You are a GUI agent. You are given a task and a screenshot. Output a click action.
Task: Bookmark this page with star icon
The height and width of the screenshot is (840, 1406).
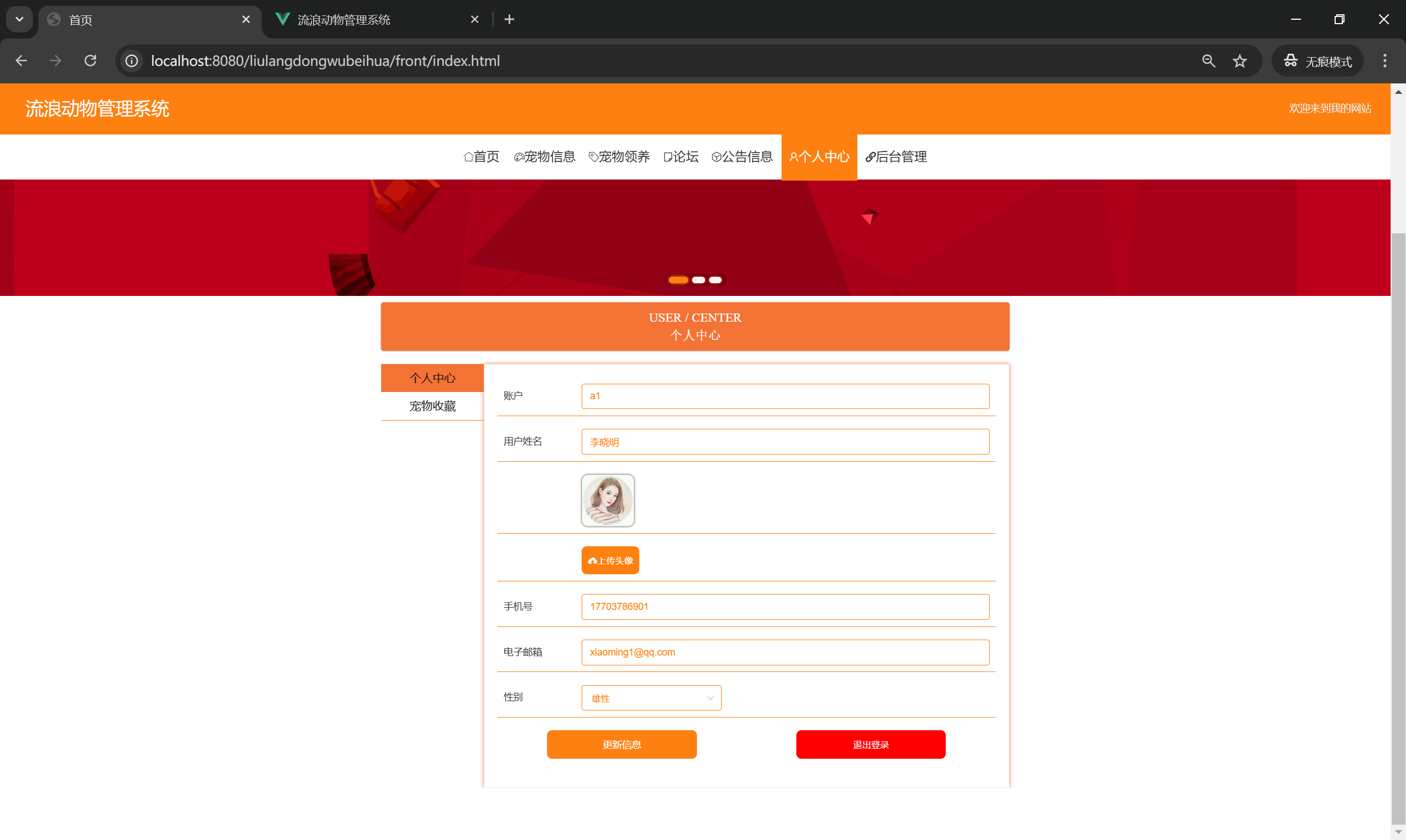[1240, 60]
